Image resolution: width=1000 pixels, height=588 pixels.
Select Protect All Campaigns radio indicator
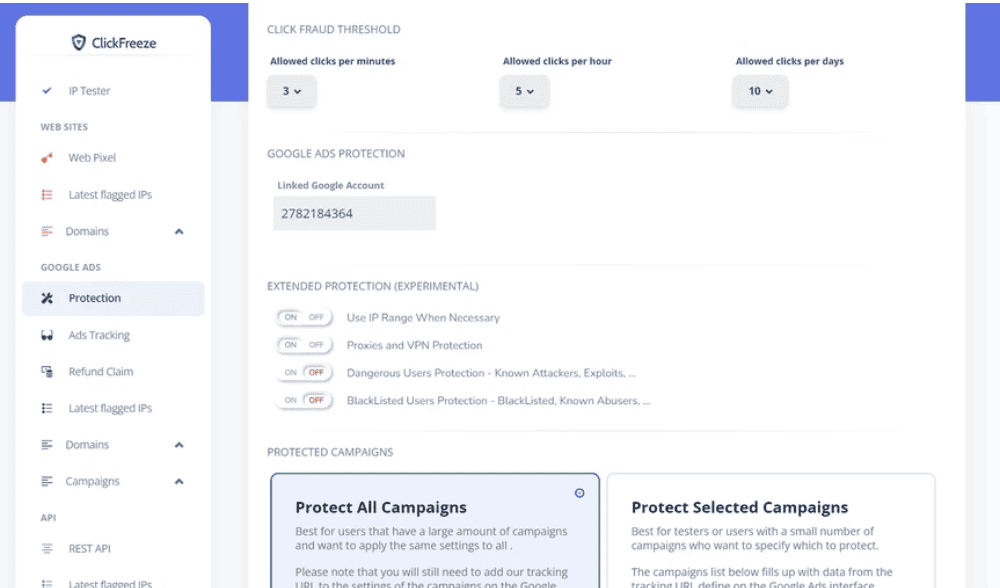[x=579, y=493]
